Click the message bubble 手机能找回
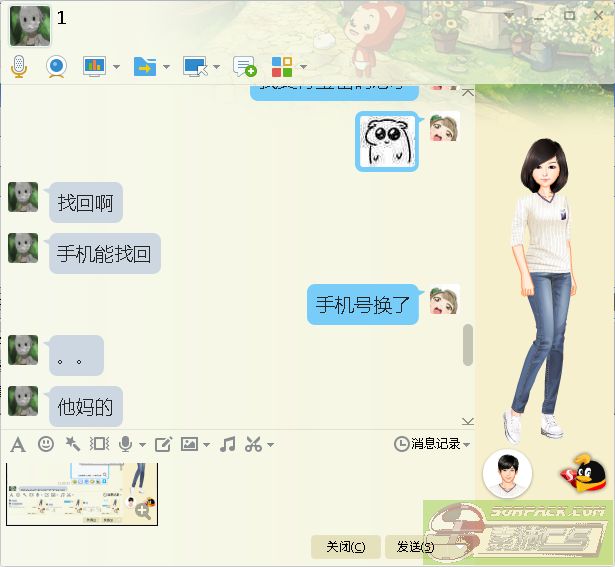Viewport: 615px width, 567px height. point(105,253)
